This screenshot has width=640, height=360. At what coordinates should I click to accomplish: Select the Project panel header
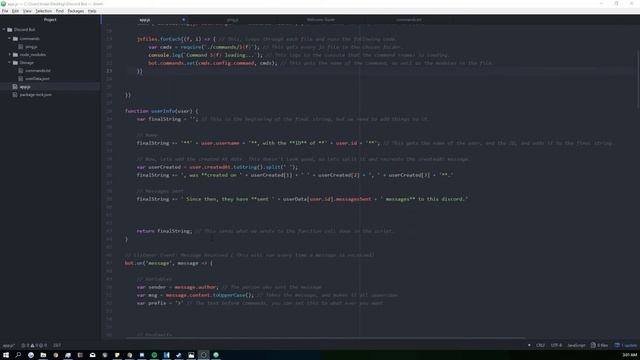(50, 20)
